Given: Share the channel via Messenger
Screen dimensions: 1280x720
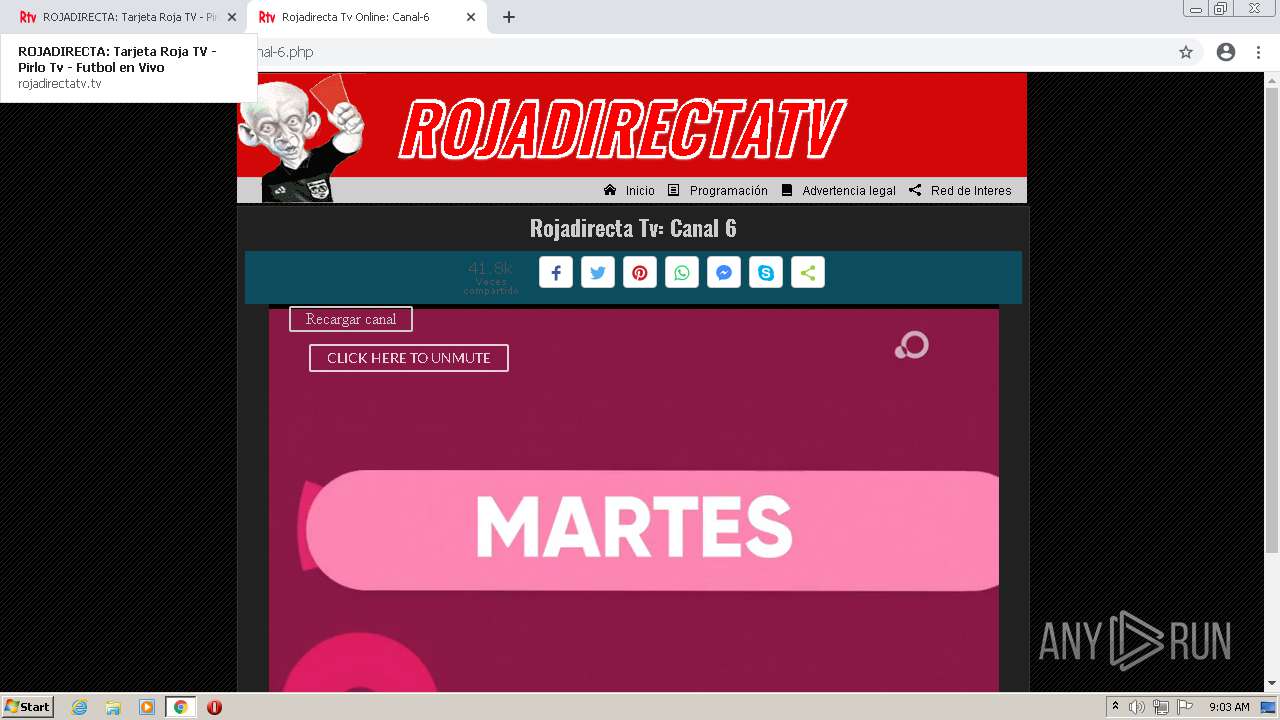Looking at the screenshot, I should pyautogui.click(x=724, y=273).
